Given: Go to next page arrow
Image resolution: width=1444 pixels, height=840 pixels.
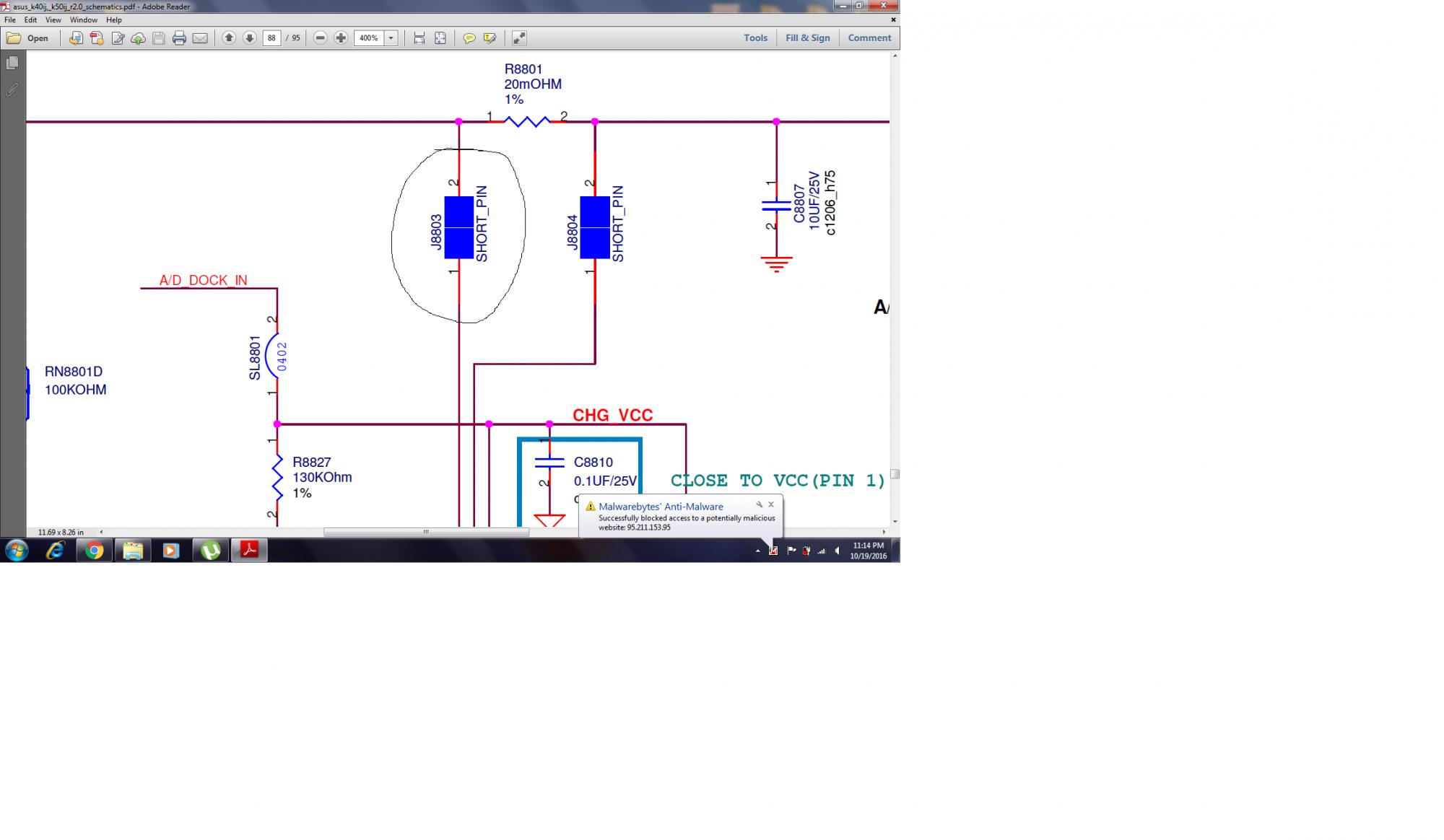Looking at the screenshot, I should click(x=249, y=38).
